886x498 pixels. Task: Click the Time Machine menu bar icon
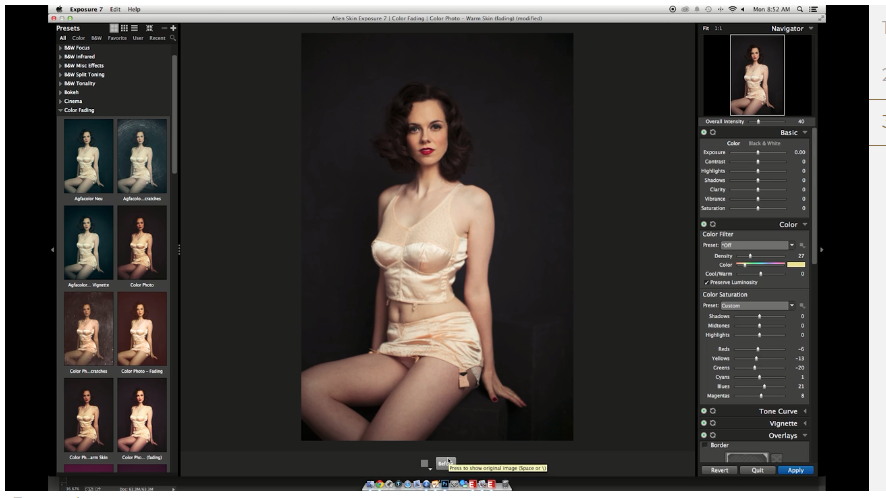tap(708, 9)
